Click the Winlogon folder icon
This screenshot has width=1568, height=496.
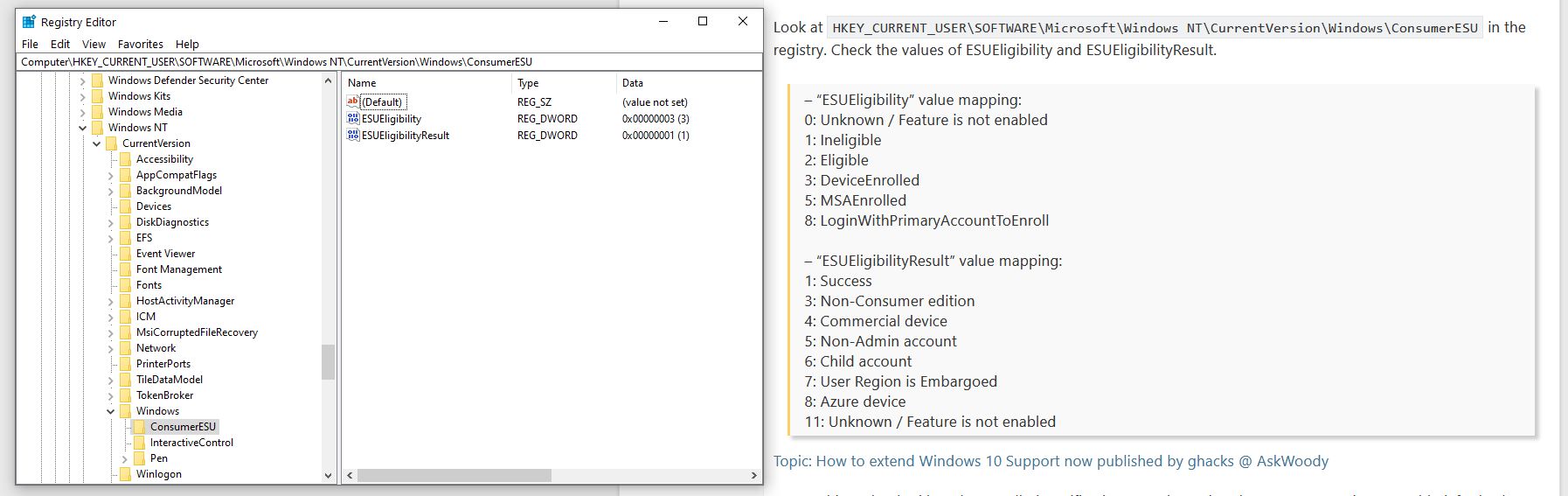point(126,474)
